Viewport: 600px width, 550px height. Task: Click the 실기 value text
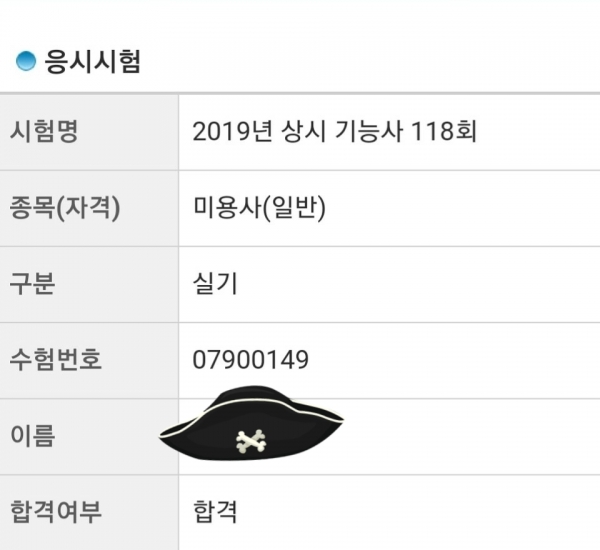click(215, 284)
